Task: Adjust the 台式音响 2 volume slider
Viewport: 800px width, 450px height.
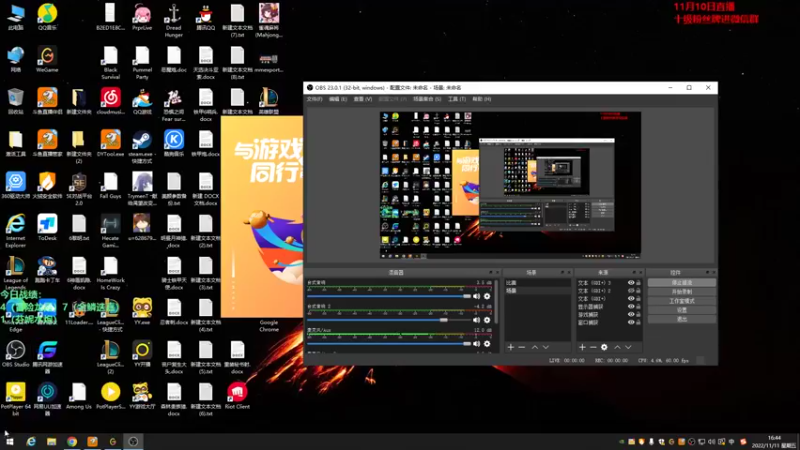Action: pos(389,320)
